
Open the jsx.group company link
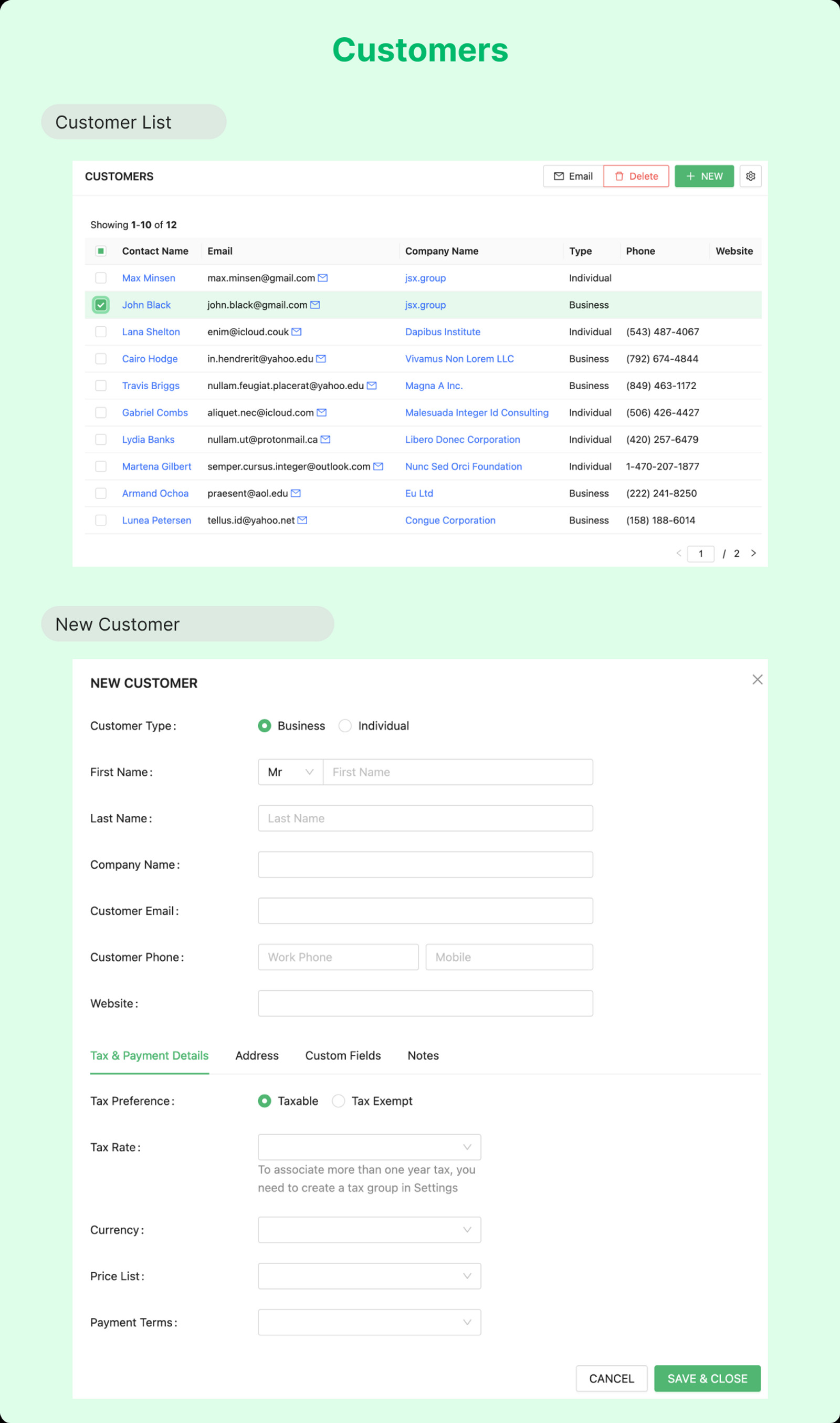click(425, 278)
